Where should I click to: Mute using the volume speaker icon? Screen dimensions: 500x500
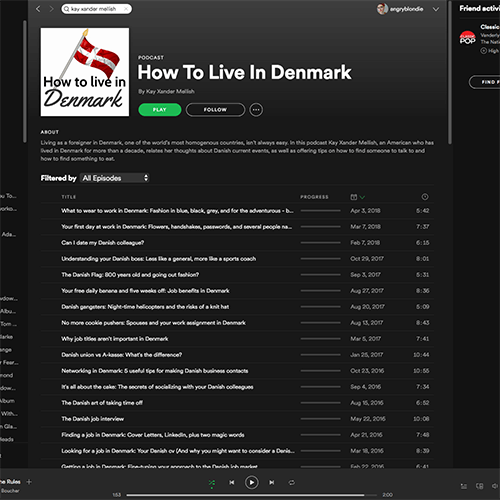[495, 486]
